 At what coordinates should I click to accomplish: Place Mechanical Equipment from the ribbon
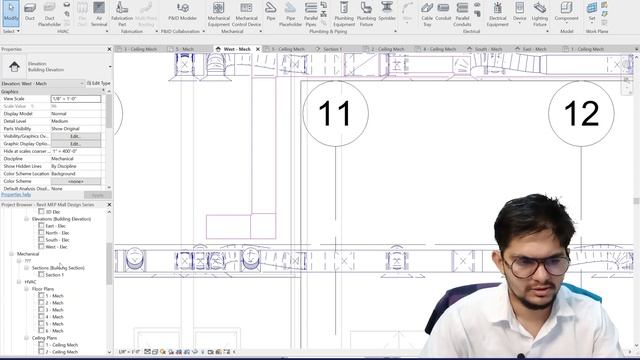point(219,14)
